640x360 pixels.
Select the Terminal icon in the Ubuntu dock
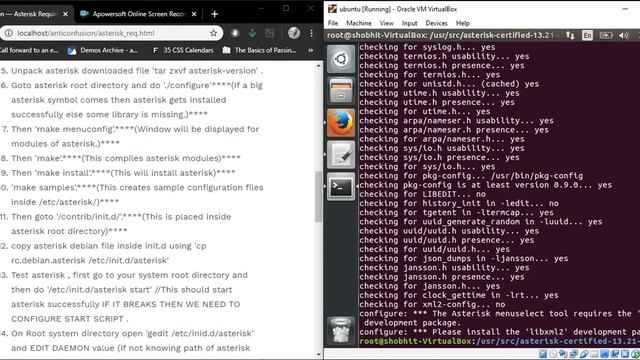[x=341, y=187]
